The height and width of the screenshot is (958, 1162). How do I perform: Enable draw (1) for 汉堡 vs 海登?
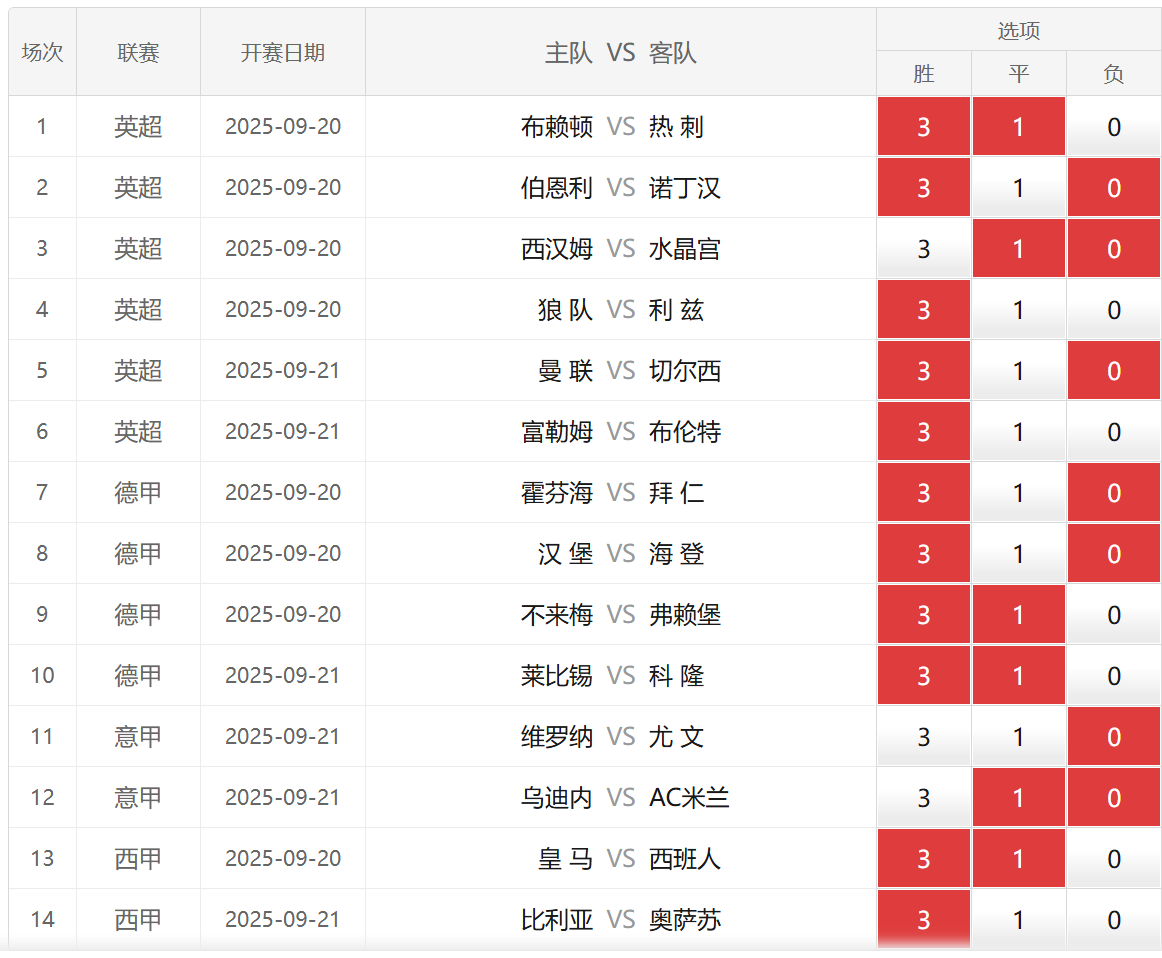(x=1018, y=554)
